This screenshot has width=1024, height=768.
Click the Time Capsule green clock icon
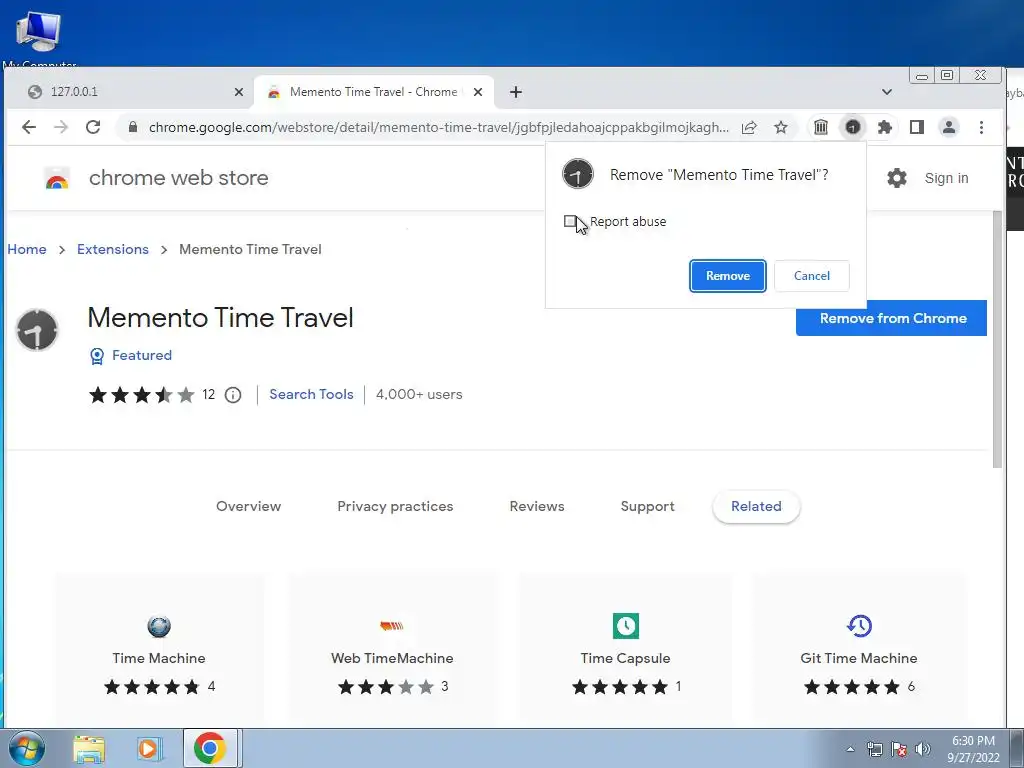coord(626,626)
